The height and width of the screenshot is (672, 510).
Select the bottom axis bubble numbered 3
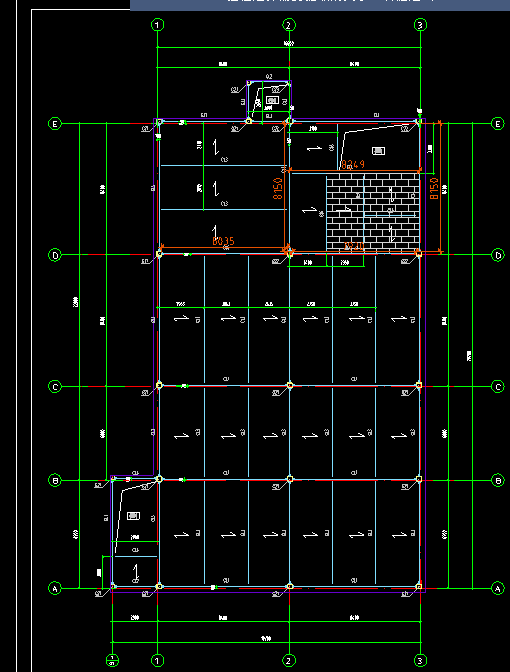pos(420,660)
